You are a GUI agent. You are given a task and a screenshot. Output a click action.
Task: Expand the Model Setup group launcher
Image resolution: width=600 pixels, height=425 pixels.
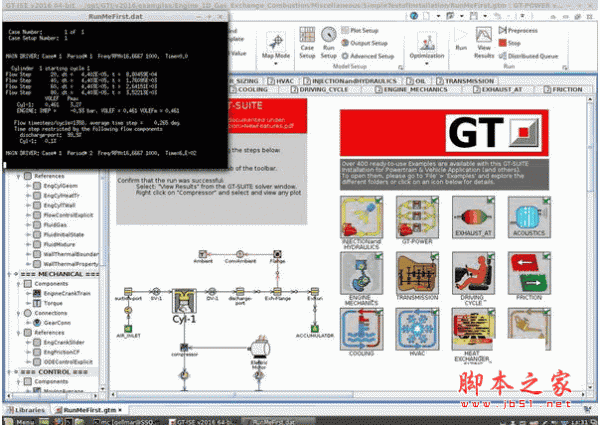401,68
